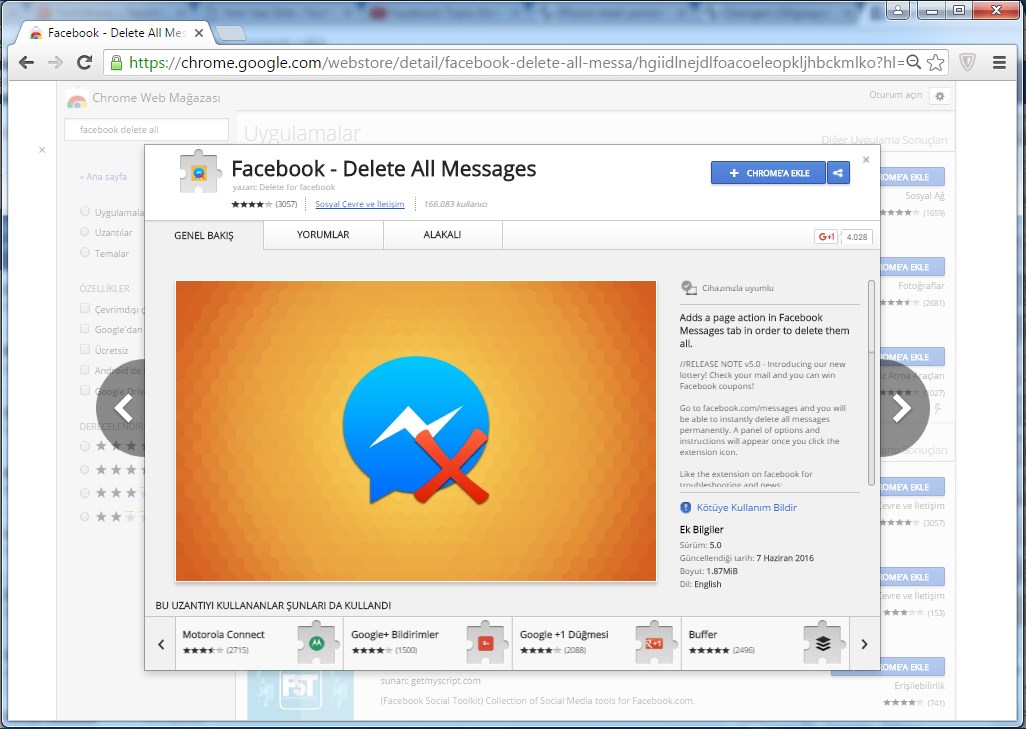Reload the page using the refresh icon
The height and width of the screenshot is (729, 1026).
85,62
